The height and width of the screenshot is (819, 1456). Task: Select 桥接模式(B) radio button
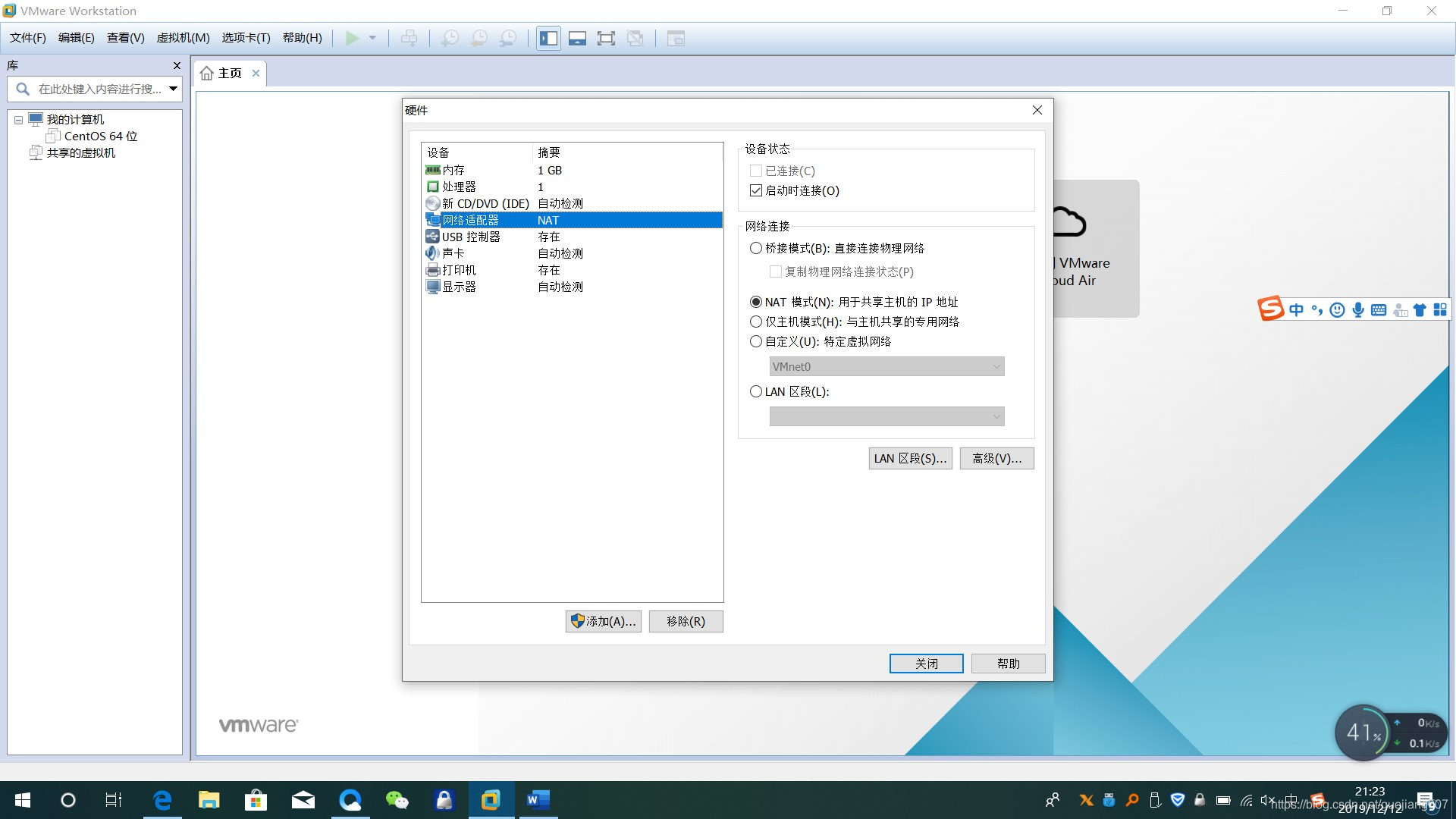(755, 249)
